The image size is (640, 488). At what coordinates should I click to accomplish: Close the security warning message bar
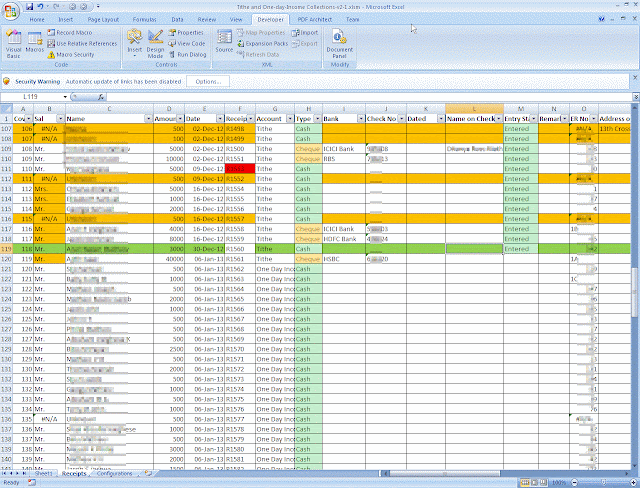click(x=635, y=77)
